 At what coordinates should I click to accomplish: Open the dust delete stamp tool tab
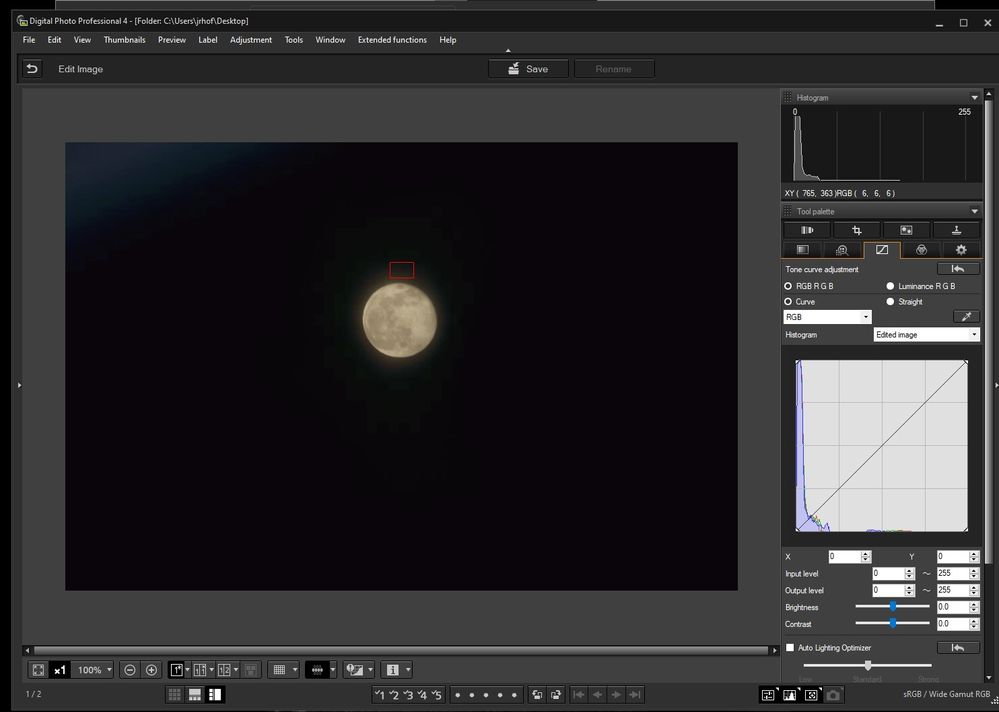[956, 230]
